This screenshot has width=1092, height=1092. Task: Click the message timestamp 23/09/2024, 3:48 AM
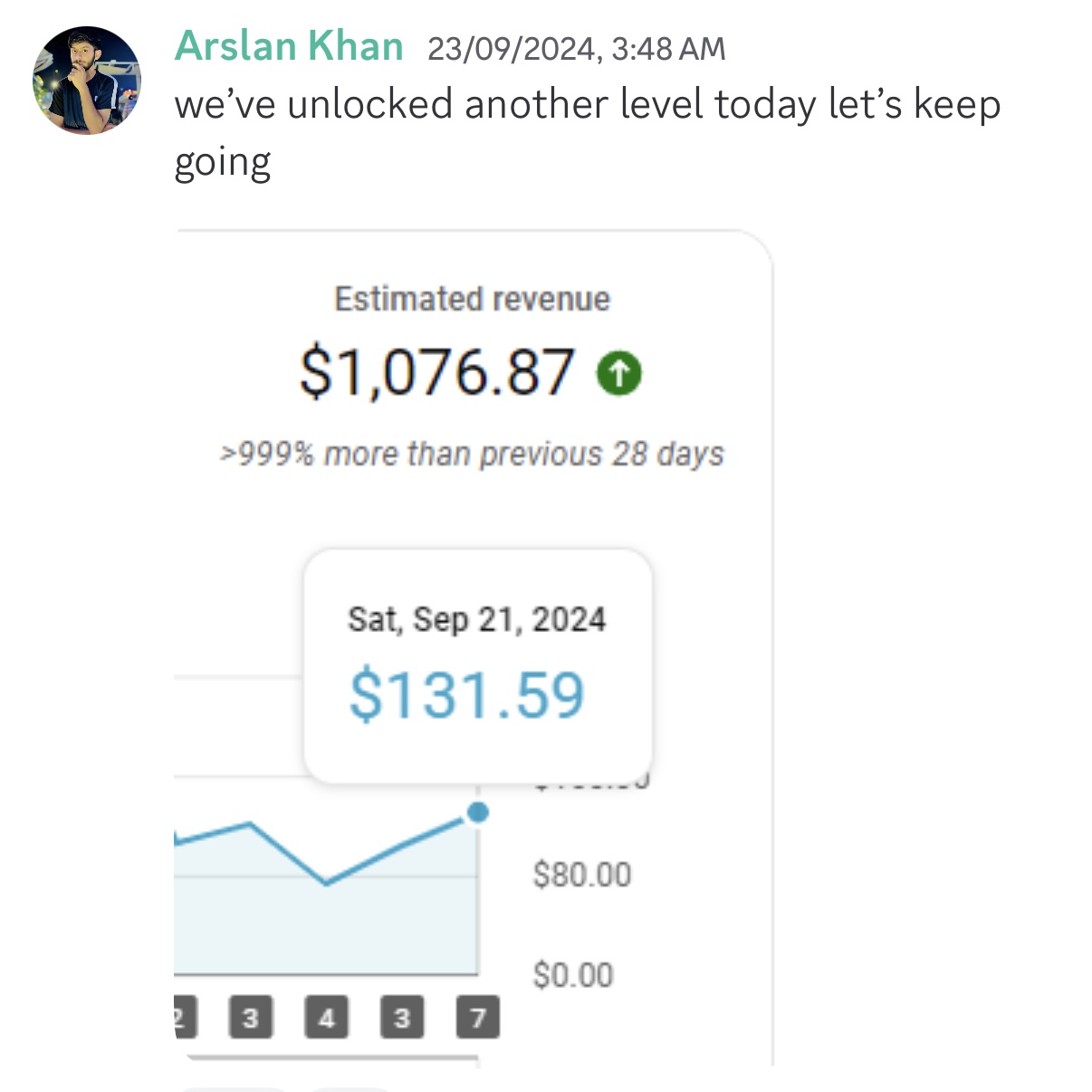(x=577, y=49)
